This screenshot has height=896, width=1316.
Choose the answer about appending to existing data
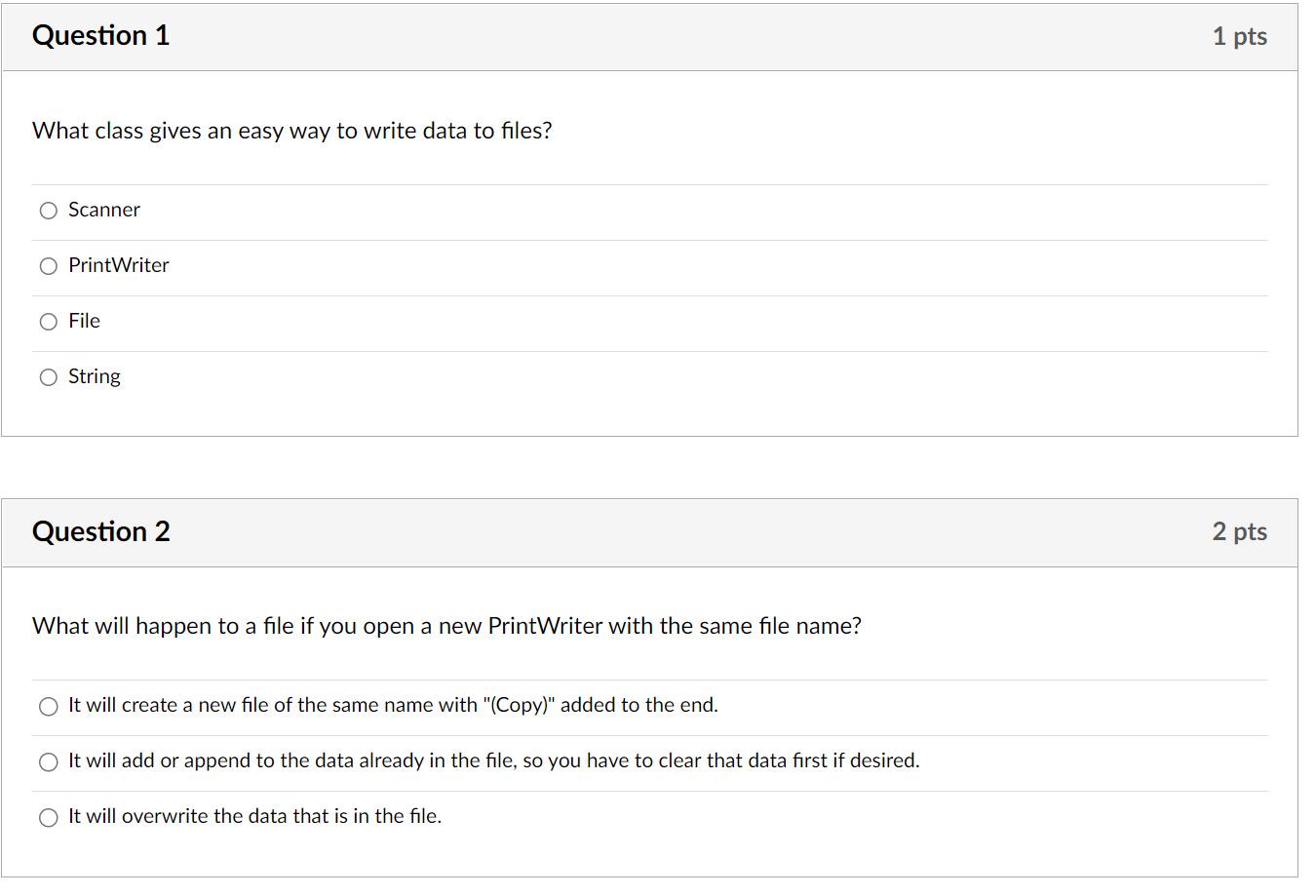coord(49,761)
